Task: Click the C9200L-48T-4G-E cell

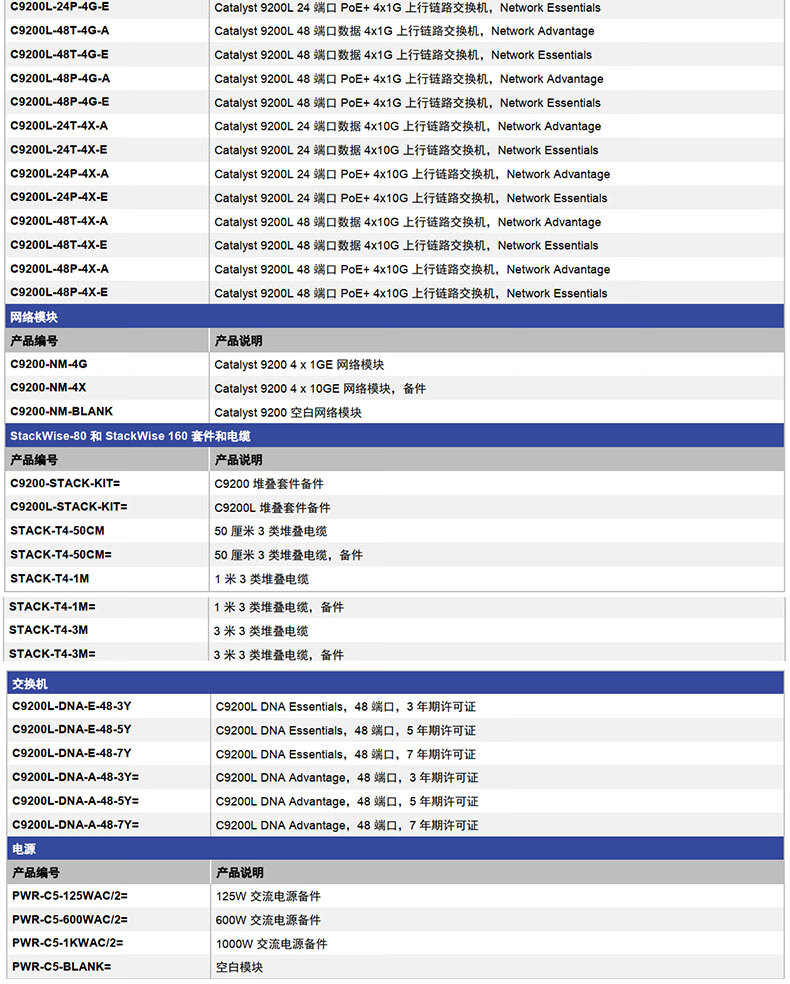Action: (59, 55)
